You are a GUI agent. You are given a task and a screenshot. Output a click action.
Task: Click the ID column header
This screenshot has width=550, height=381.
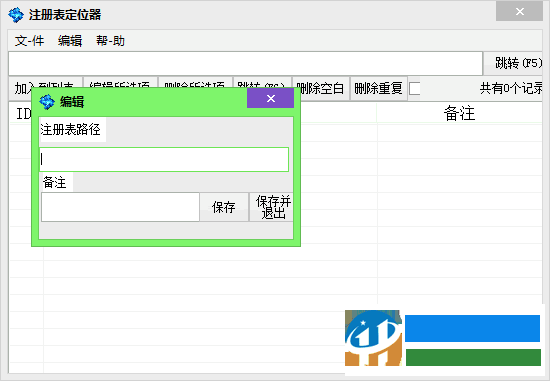[24, 113]
